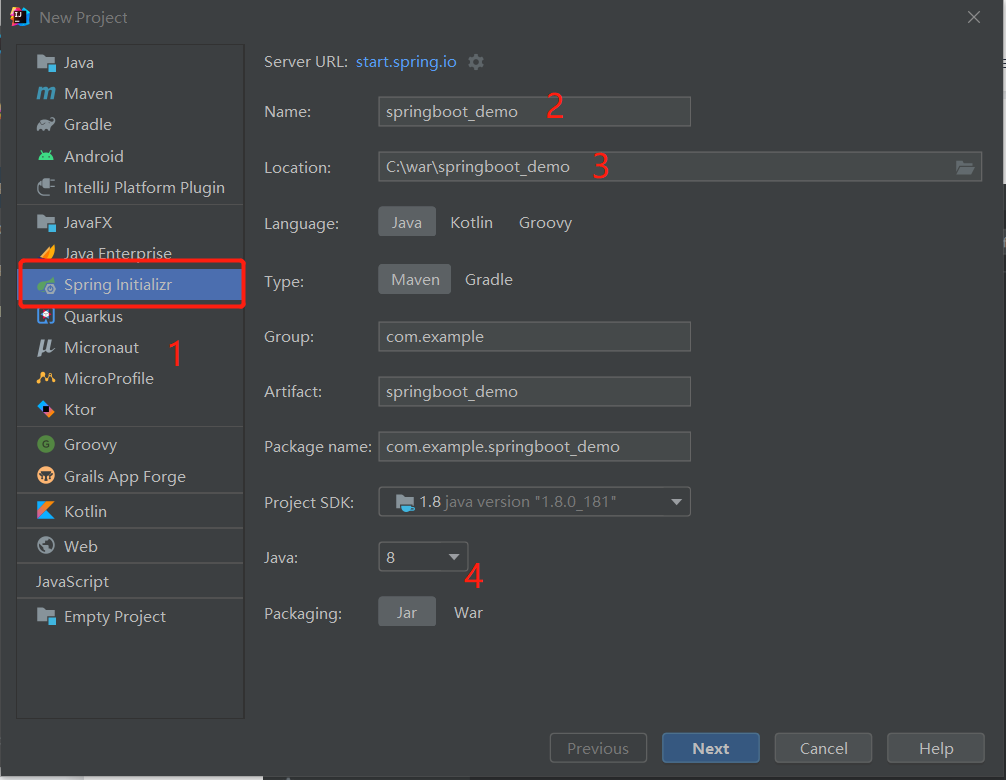Viewport: 1006px width, 780px height.
Task: Select the Java project type icon
Action: click(x=46, y=62)
